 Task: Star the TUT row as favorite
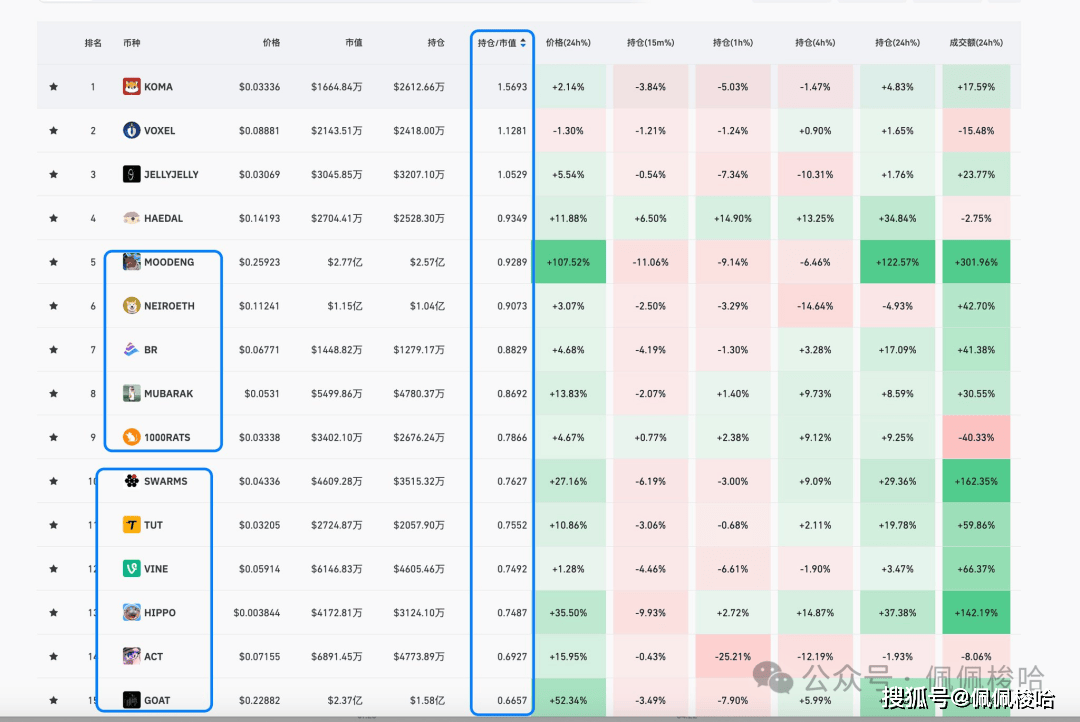coord(54,525)
